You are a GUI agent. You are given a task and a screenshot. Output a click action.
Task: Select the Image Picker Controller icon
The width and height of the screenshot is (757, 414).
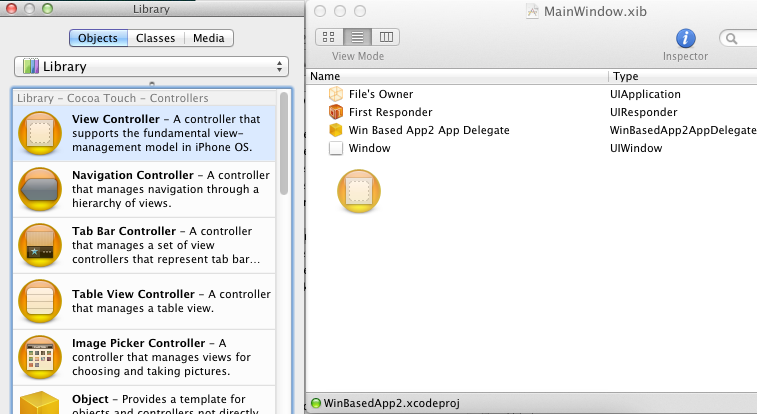[40, 357]
